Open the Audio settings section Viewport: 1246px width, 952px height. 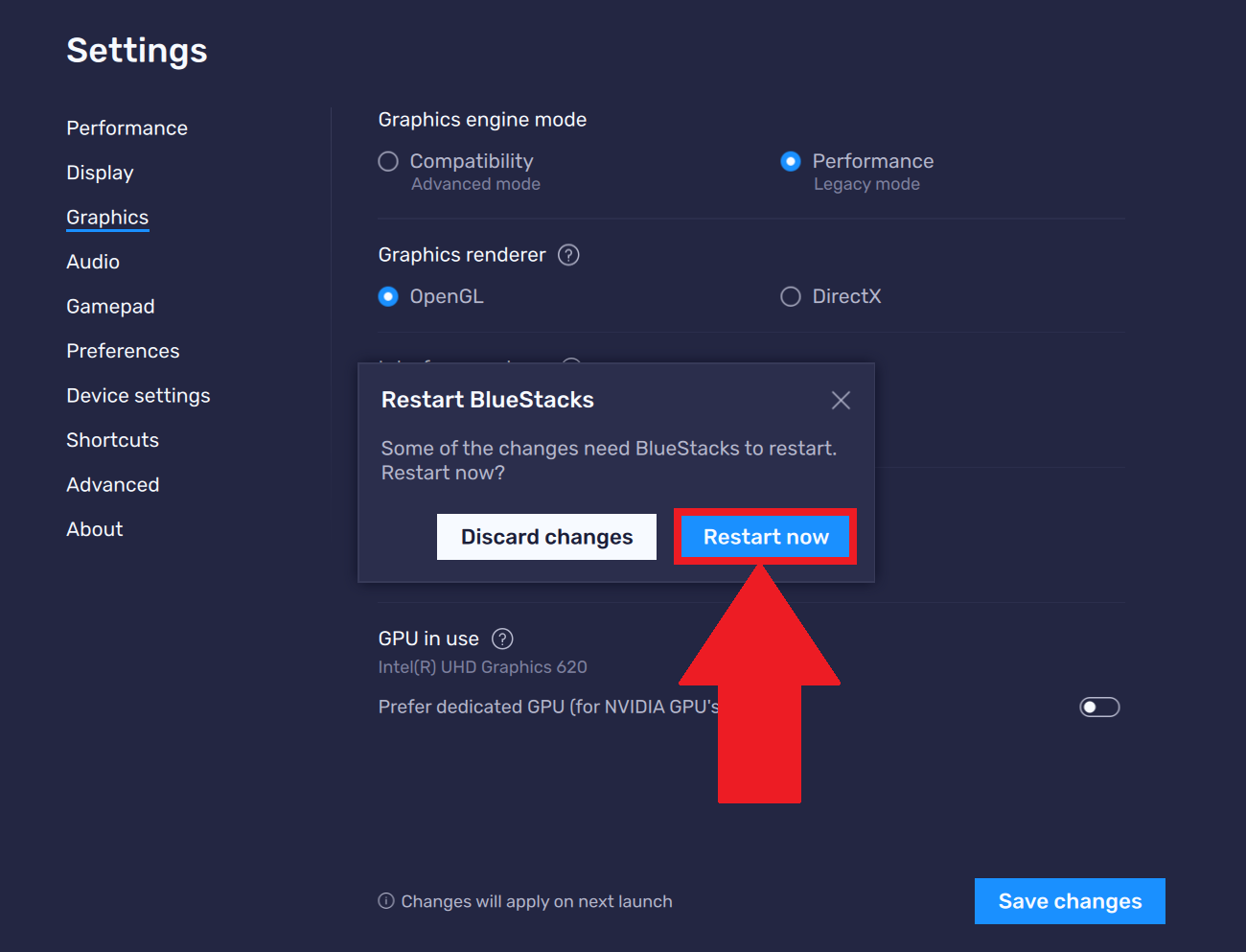pos(93,262)
